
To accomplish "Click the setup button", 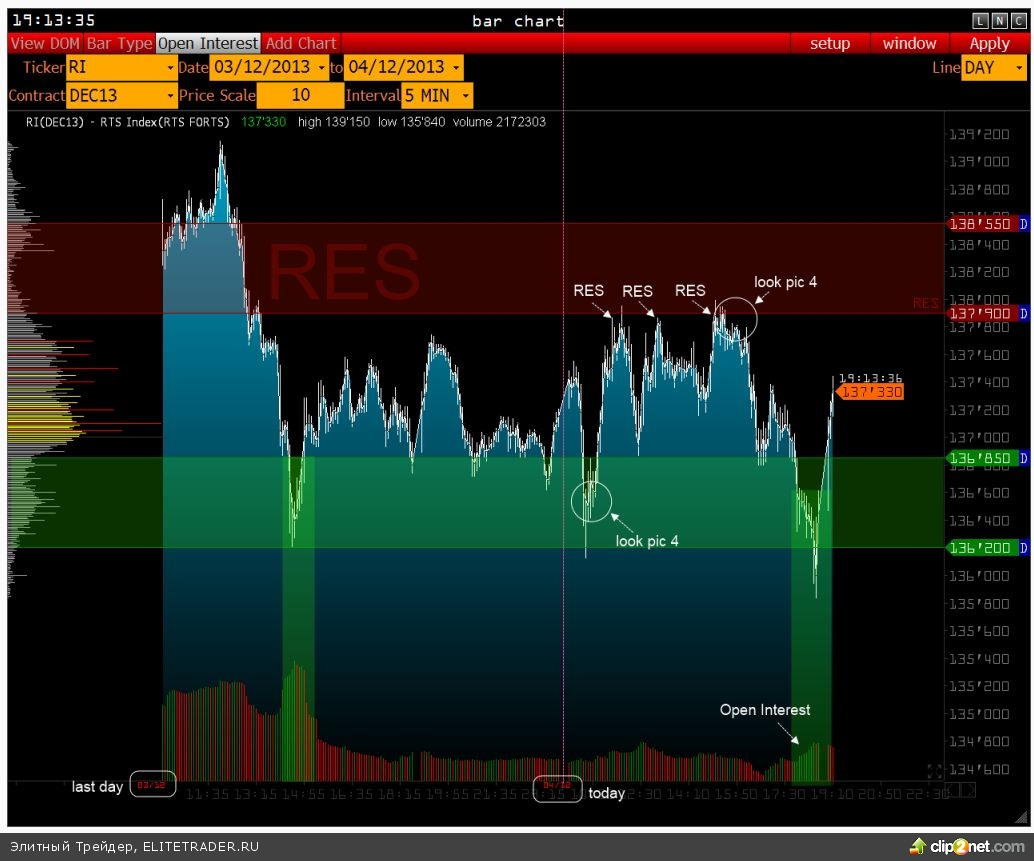I will point(829,43).
